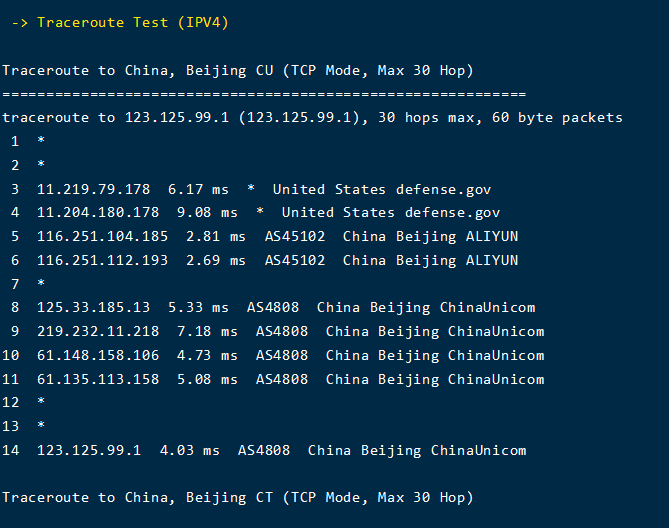Click latency value '2.69 ms'

pos(215,260)
